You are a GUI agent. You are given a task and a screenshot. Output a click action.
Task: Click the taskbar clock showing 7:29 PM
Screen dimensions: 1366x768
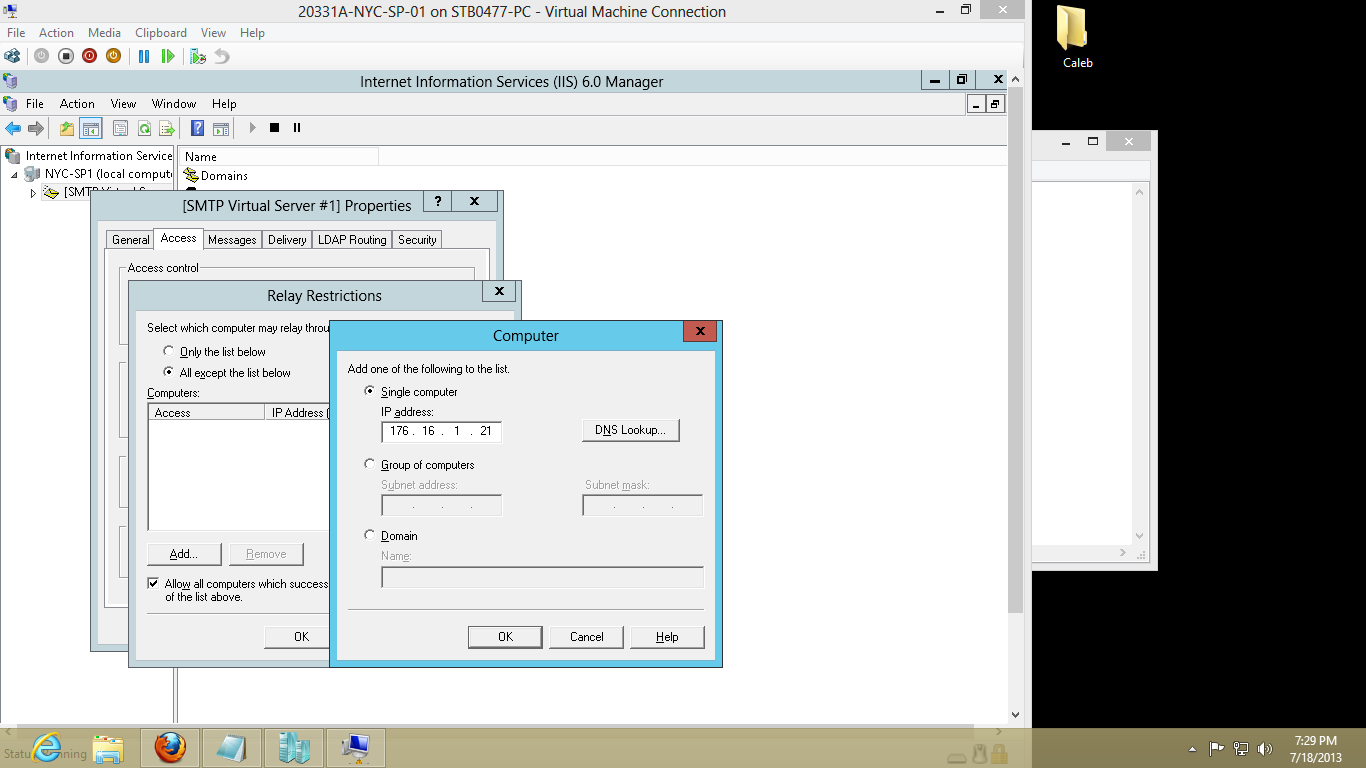[1315, 748]
